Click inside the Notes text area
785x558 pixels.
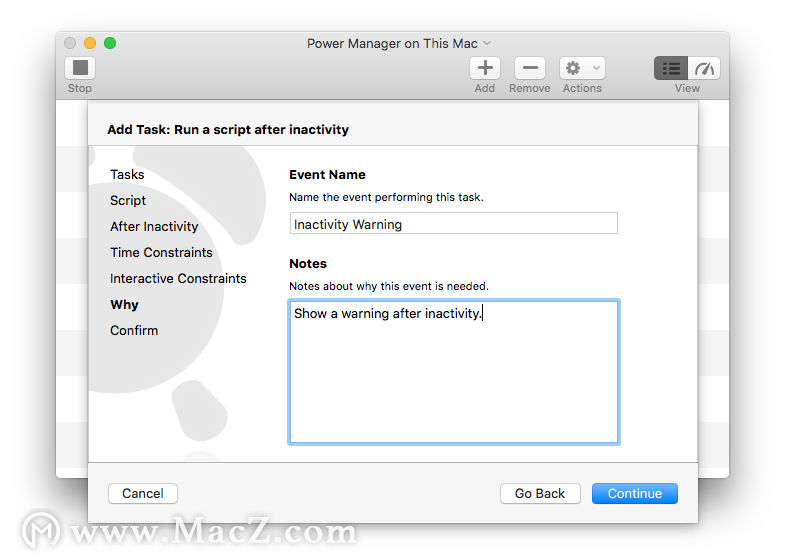(454, 372)
